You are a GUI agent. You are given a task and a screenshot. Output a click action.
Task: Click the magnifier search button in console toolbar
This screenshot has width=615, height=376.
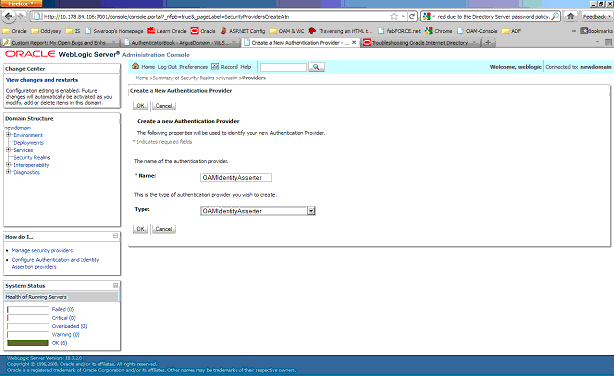316,67
